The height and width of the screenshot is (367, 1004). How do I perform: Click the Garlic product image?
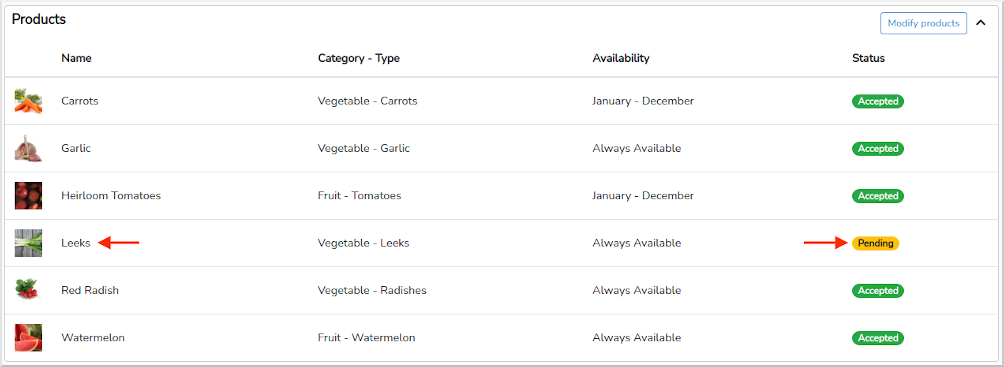coord(28,149)
